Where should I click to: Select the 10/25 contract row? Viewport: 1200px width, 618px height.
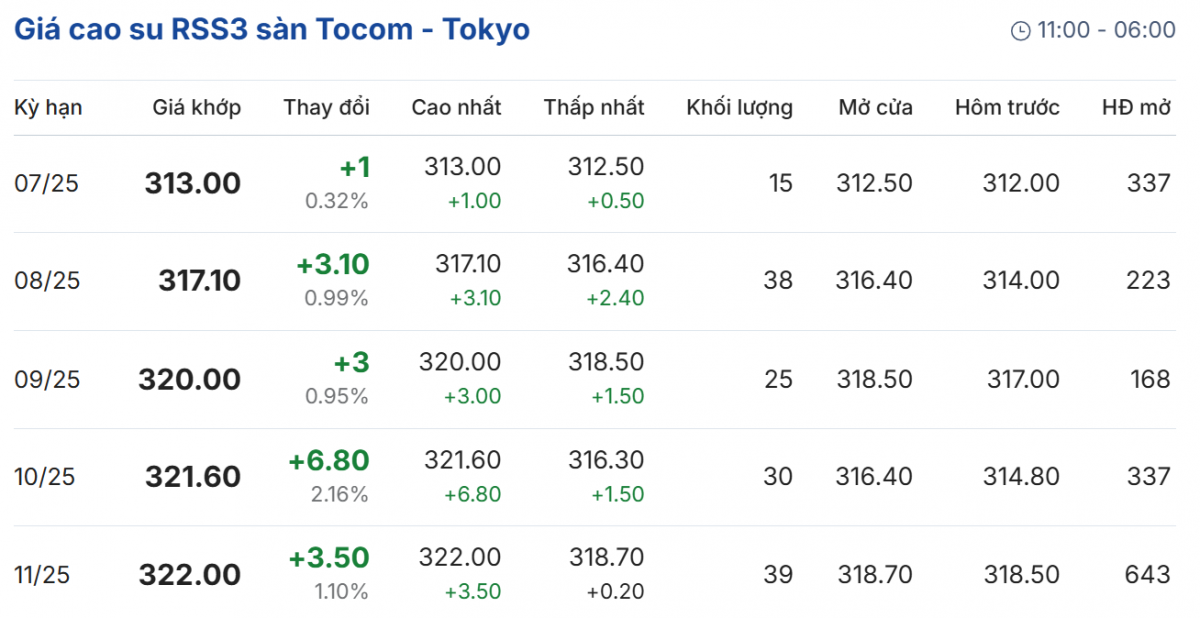(x=47, y=477)
